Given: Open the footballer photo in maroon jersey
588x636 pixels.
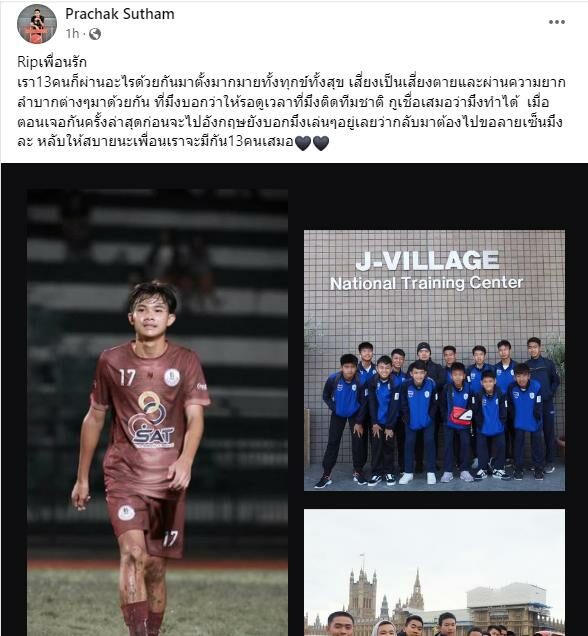Looking at the screenshot, I should pyautogui.click(x=157, y=412).
